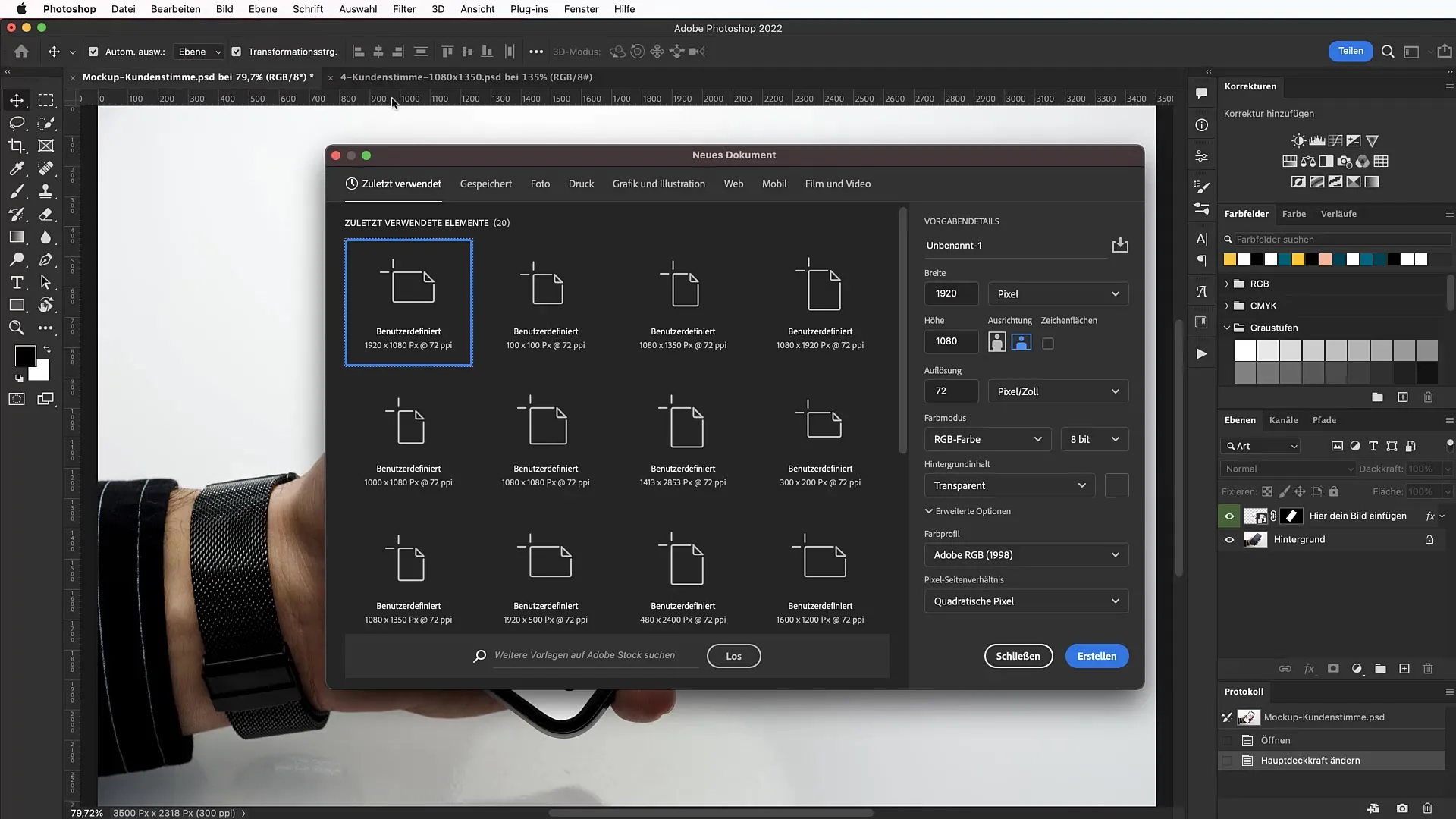Toggle Quick Mask mode icon
The width and height of the screenshot is (1456, 819).
17,399
